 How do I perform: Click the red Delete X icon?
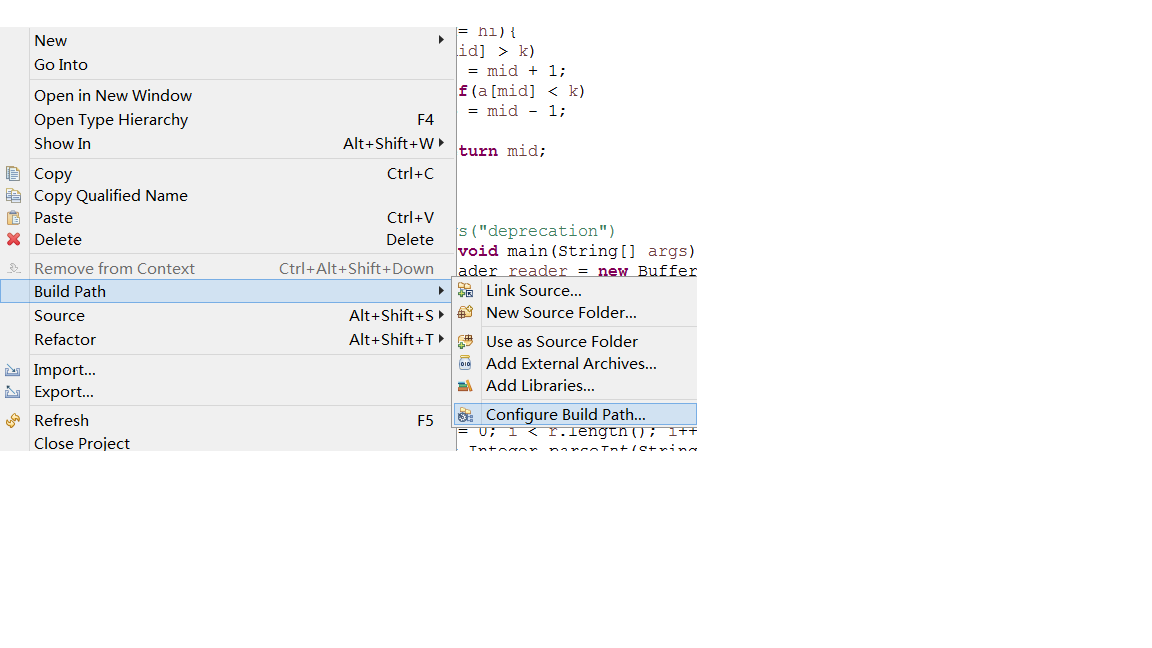(13, 240)
